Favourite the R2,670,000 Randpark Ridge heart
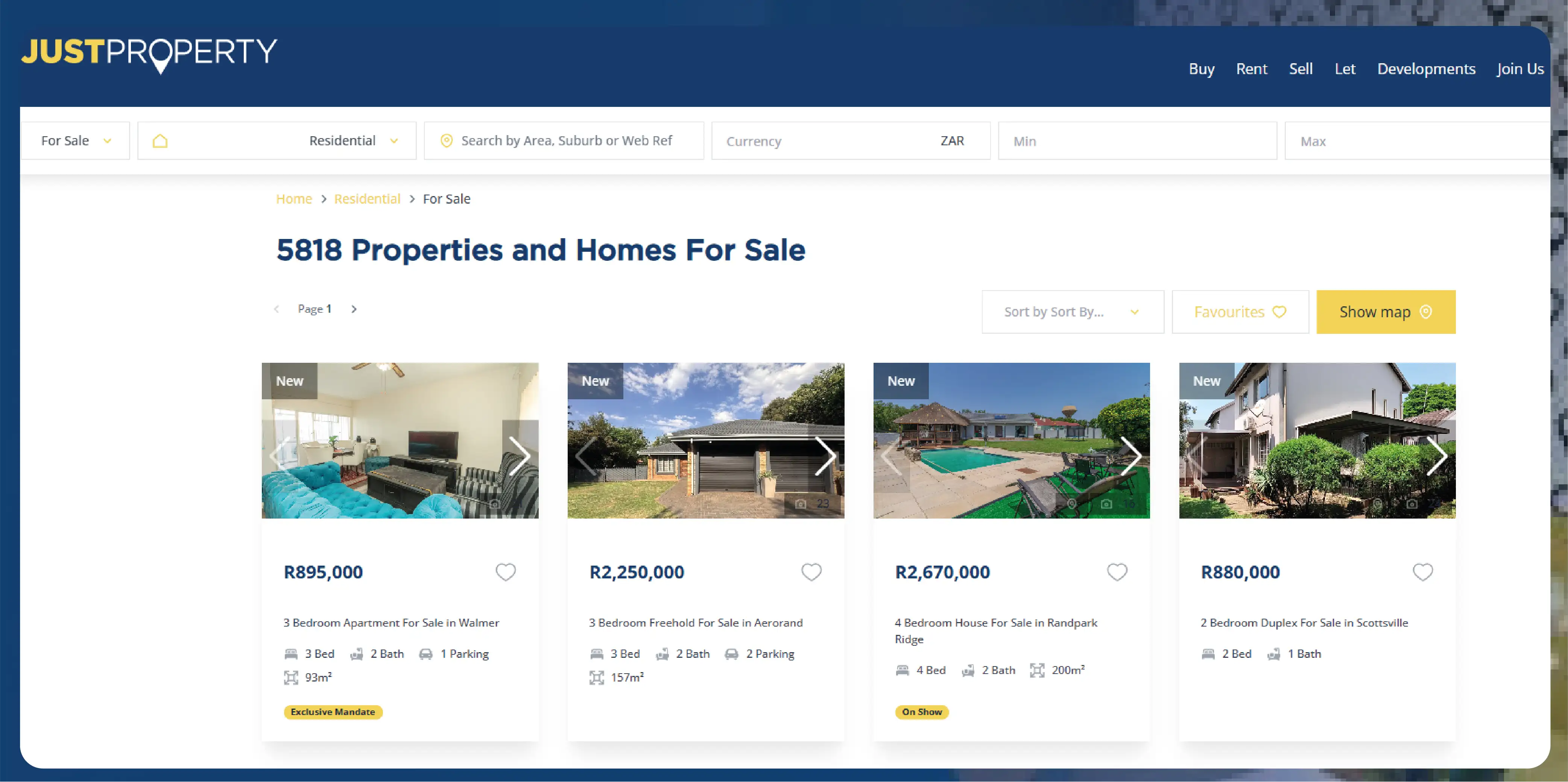The width and height of the screenshot is (1568, 782). coord(1116,572)
